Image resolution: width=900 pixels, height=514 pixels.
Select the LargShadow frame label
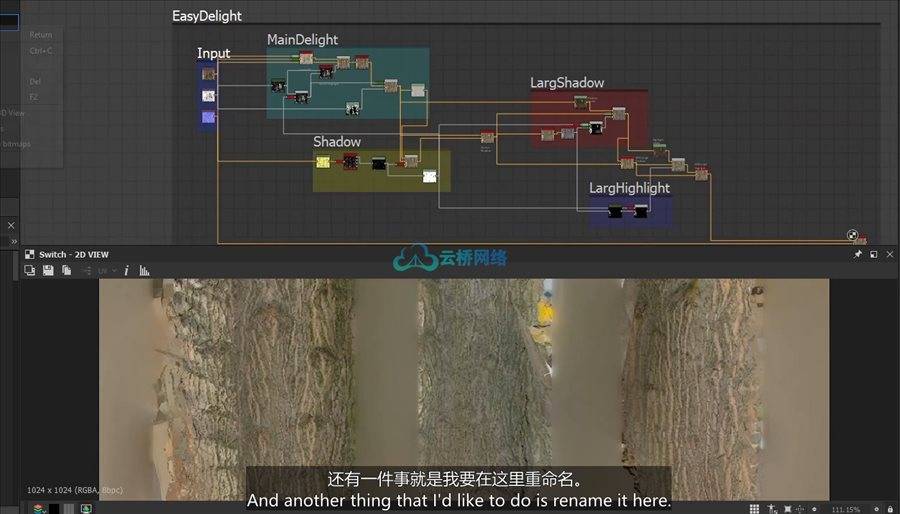click(x=567, y=83)
